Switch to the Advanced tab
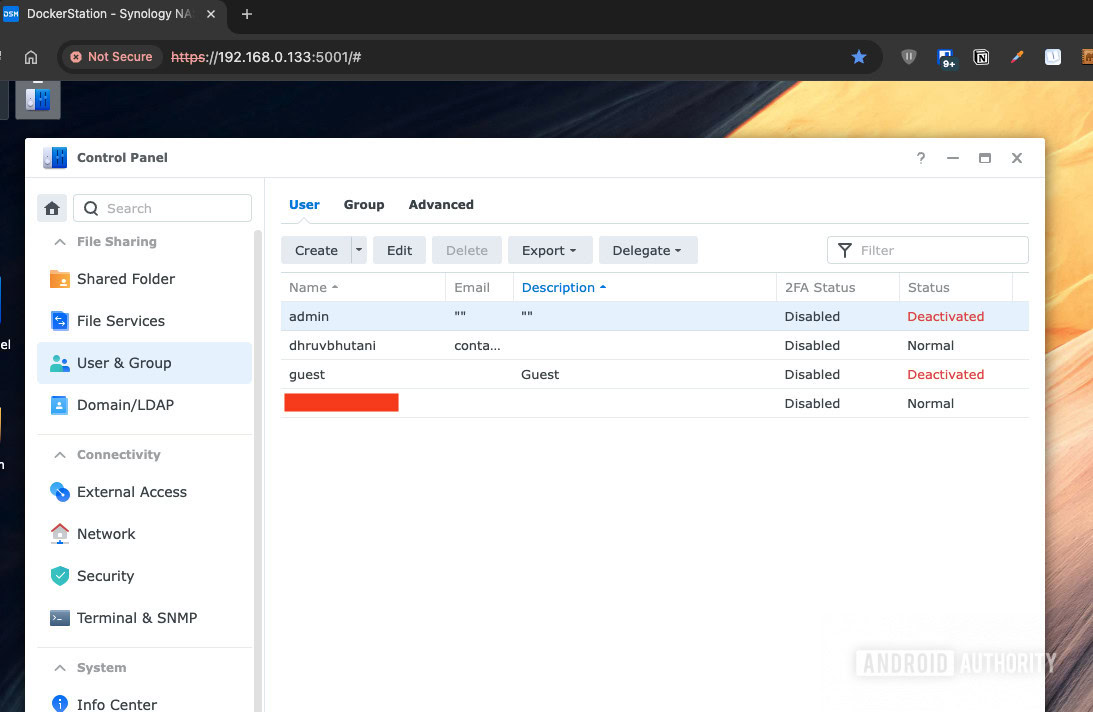This screenshot has width=1093, height=712. (441, 204)
